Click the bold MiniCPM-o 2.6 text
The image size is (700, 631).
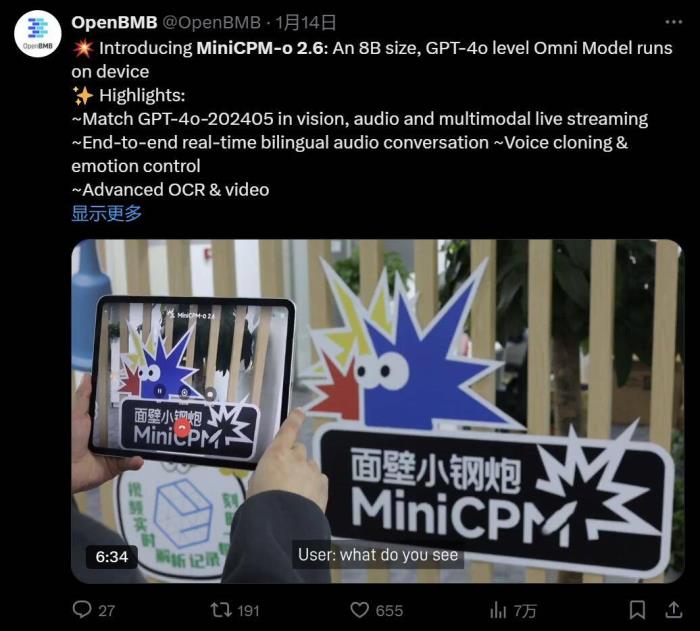pyautogui.click(x=262, y=48)
